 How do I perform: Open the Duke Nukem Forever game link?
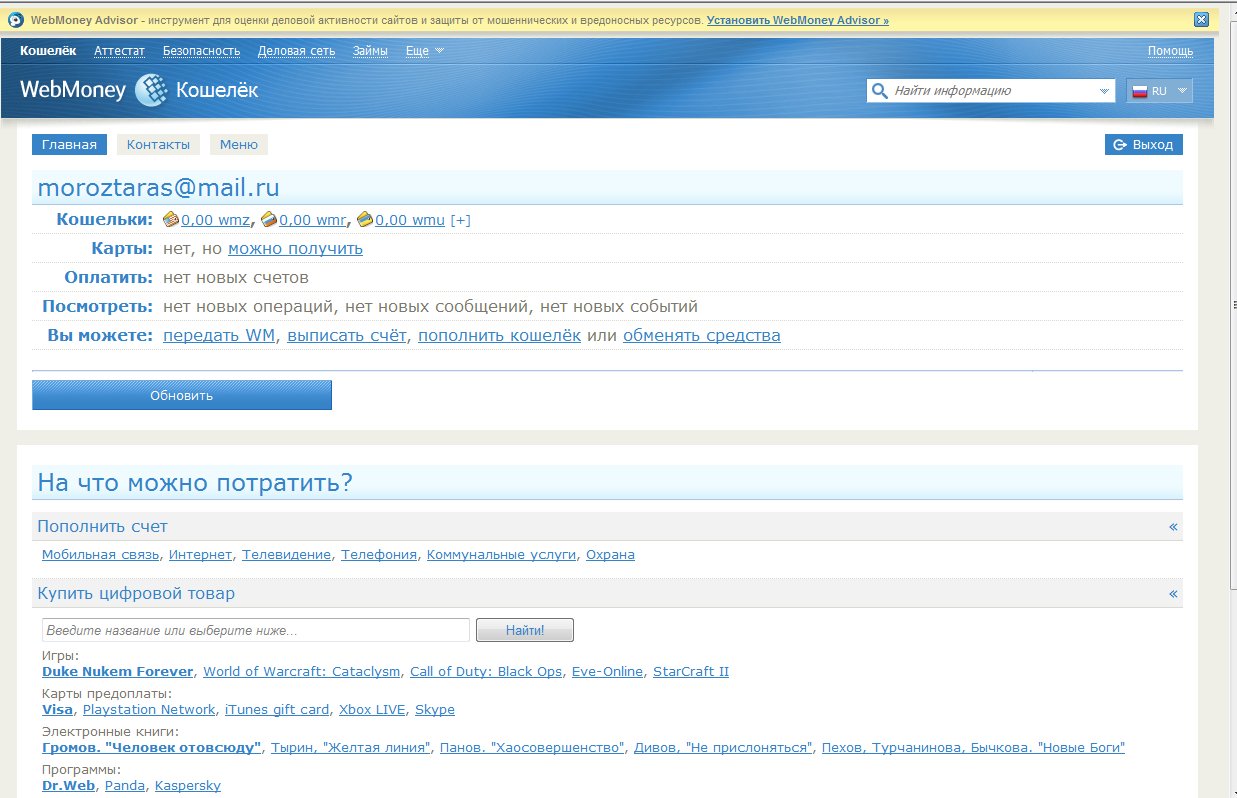tap(117, 672)
